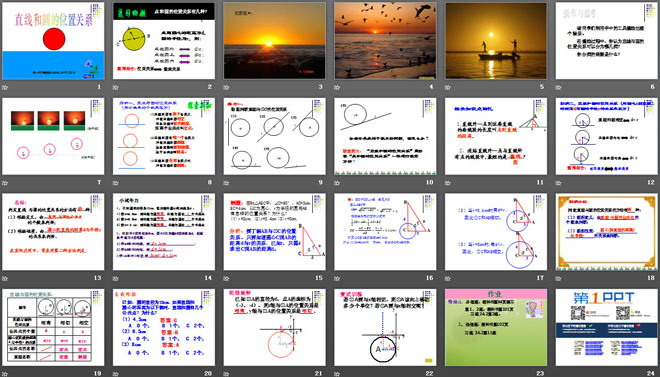Viewport: 660px width, 377px height.
Task: Click the slide number label 9
Action: tap(321, 183)
